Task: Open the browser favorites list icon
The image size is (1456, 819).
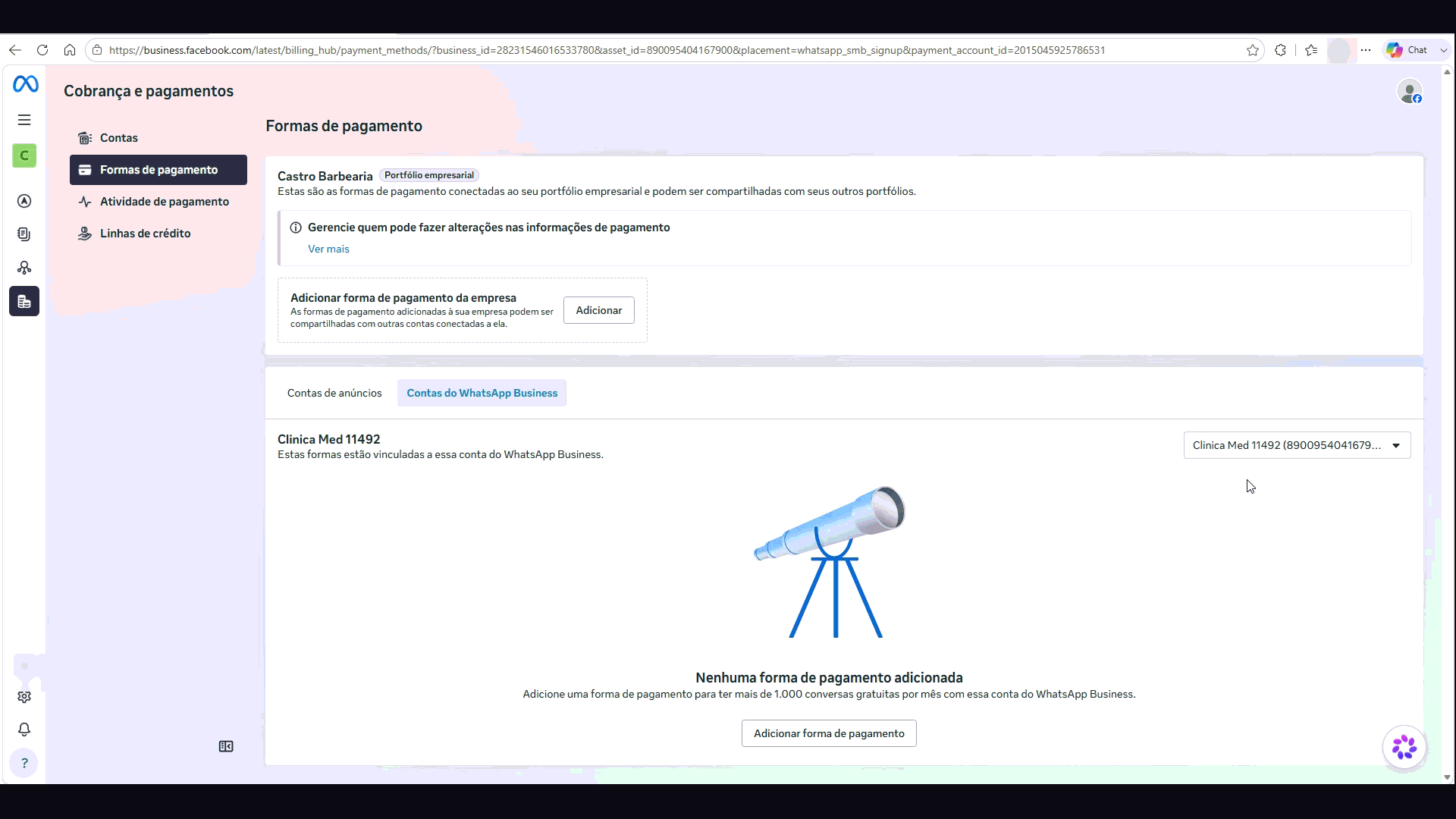Action: click(x=1311, y=50)
